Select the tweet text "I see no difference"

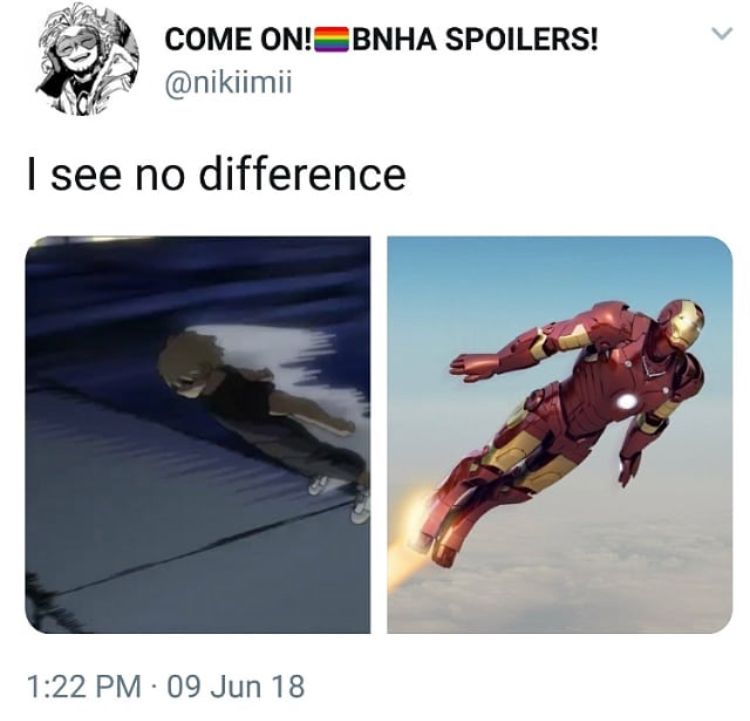pyautogui.click(x=216, y=174)
